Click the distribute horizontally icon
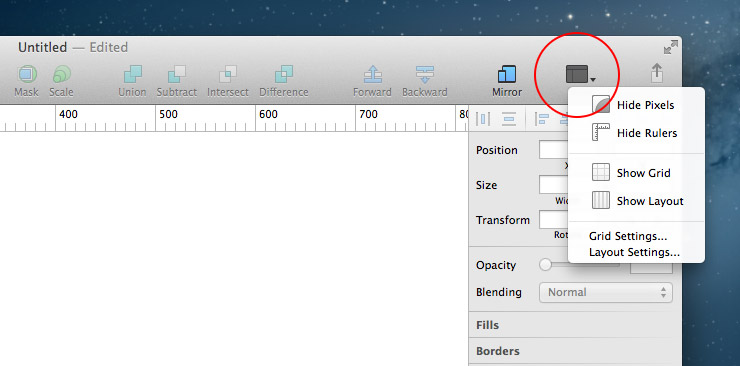Screen dimensions: 740x366 [x=483, y=119]
